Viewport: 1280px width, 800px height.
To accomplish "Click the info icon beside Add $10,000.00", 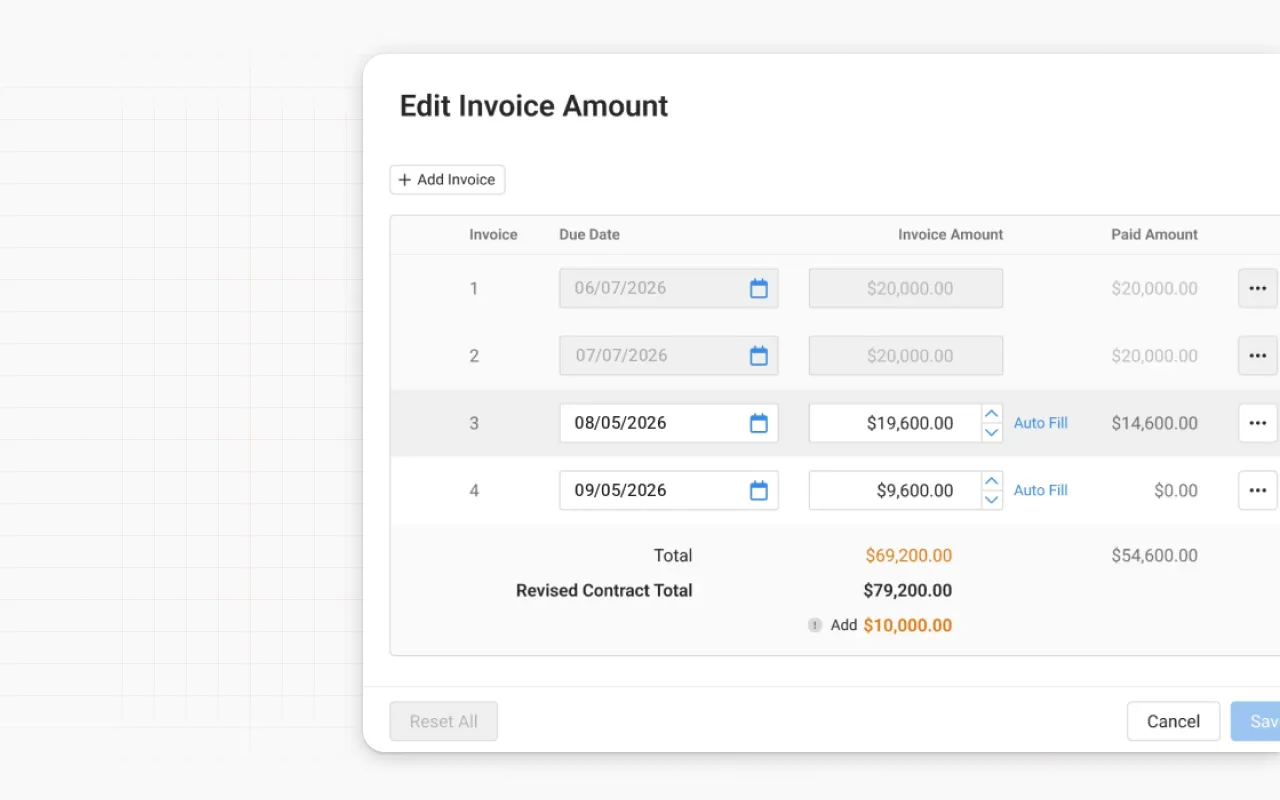I will (815, 625).
